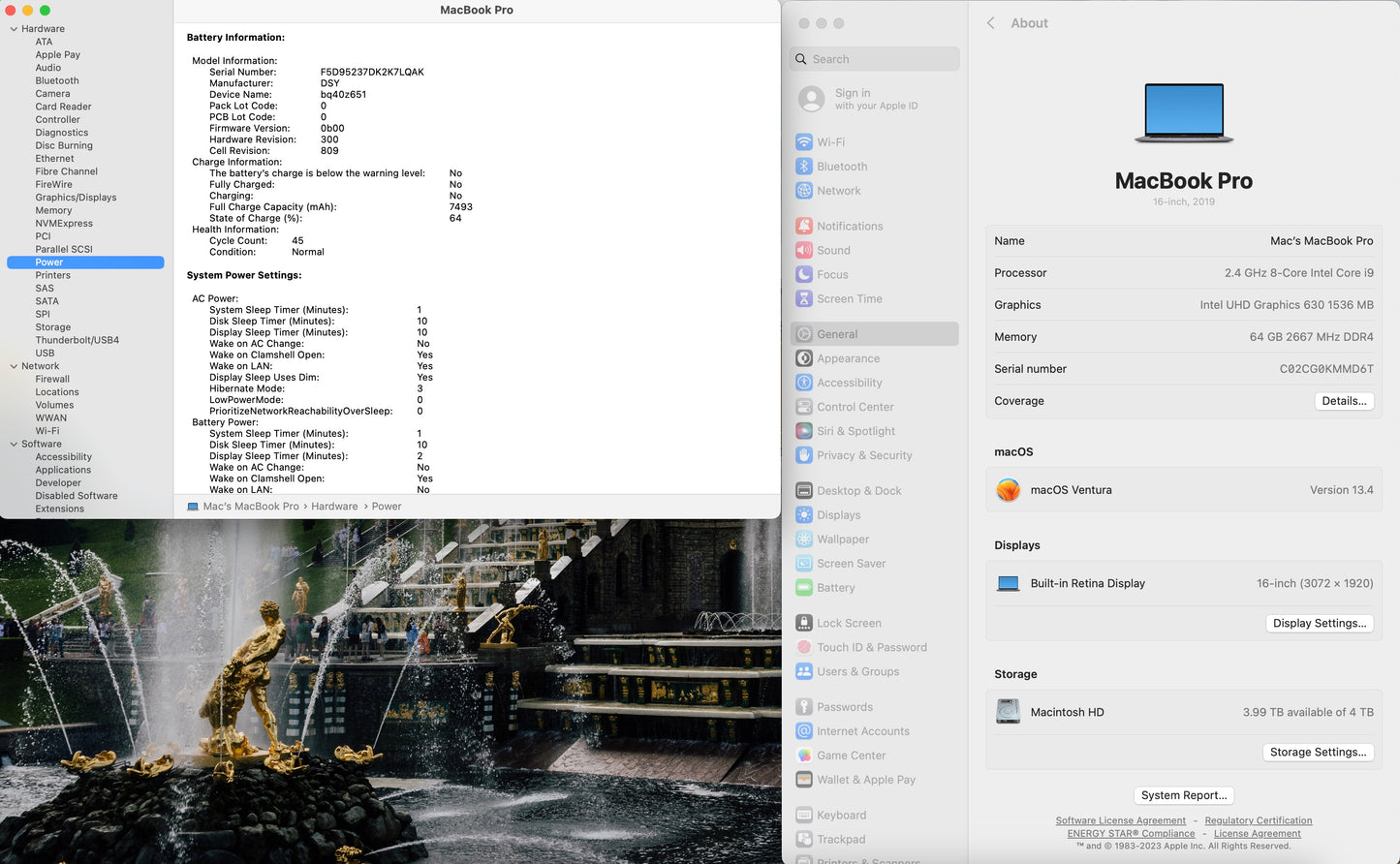1400x864 pixels.
Task: Click the Game Center icon
Action: [804, 756]
